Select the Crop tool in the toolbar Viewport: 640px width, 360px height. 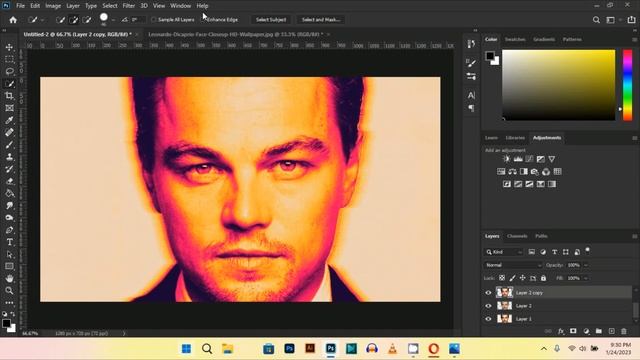pyautogui.click(x=9, y=96)
